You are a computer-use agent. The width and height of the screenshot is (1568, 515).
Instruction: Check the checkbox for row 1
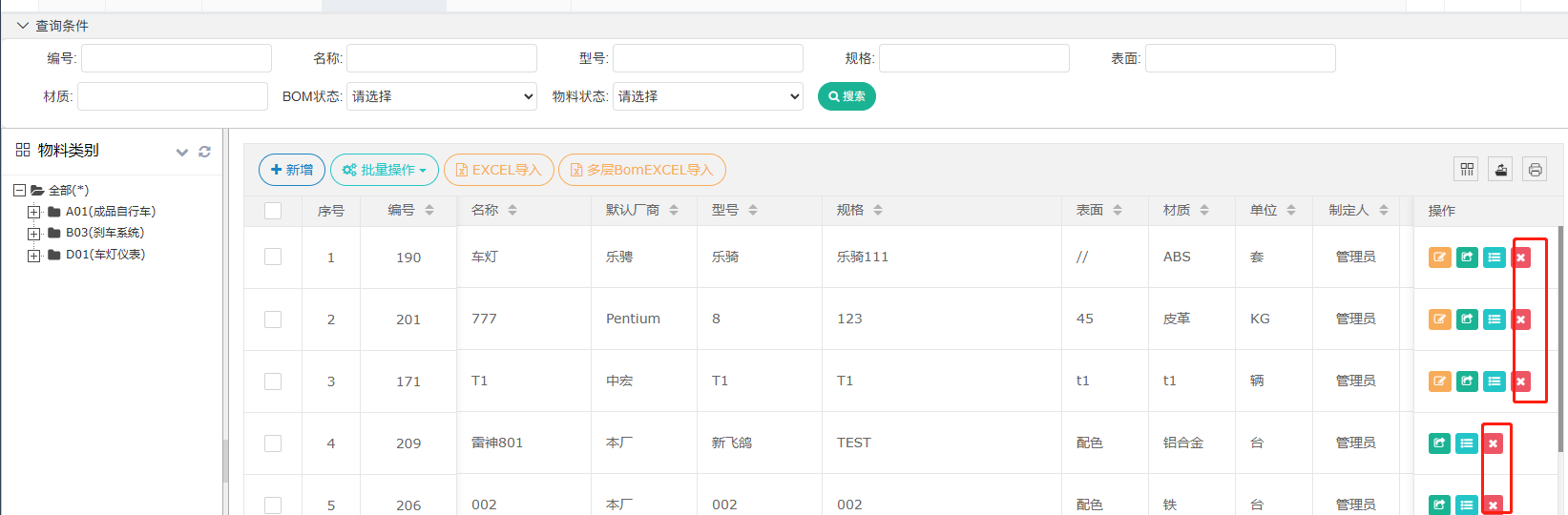tap(273, 257)
